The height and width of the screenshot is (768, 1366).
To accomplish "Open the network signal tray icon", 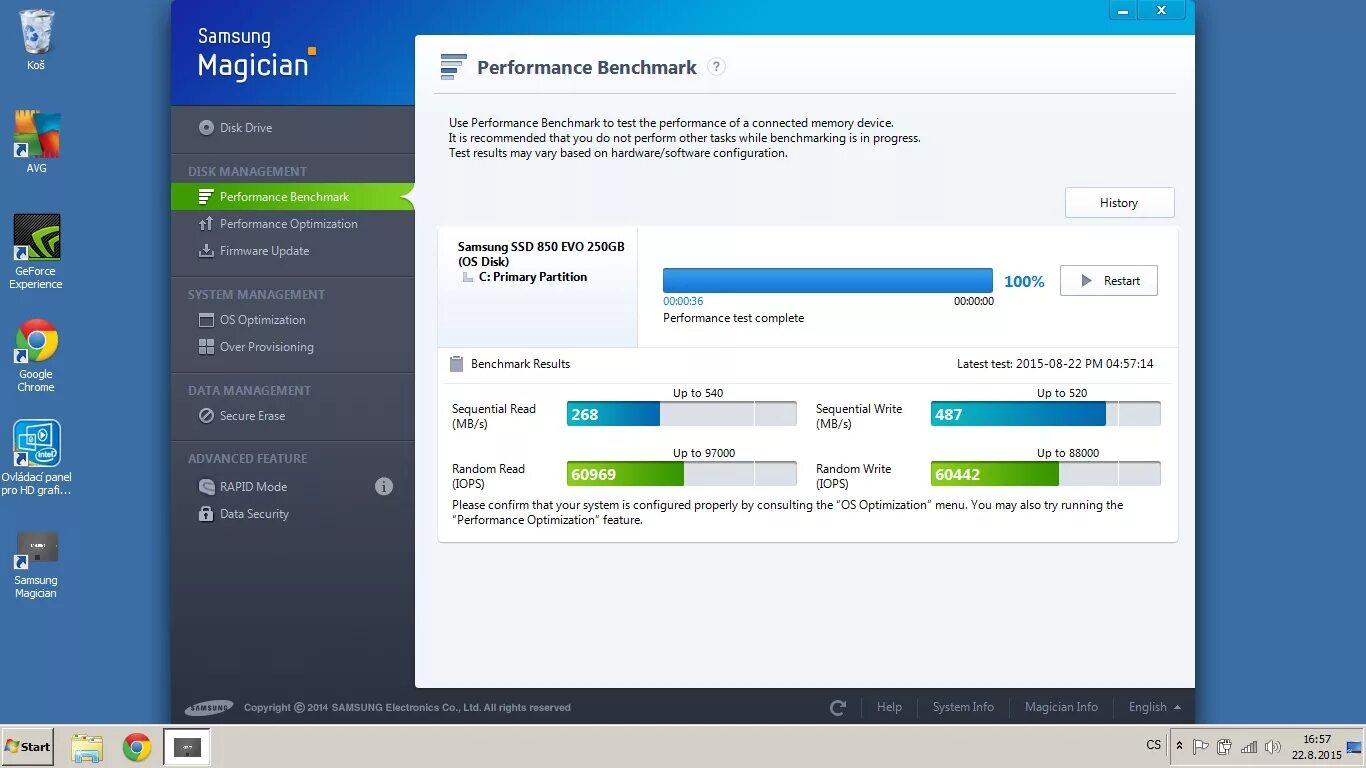I will [x=1249, y=746].
